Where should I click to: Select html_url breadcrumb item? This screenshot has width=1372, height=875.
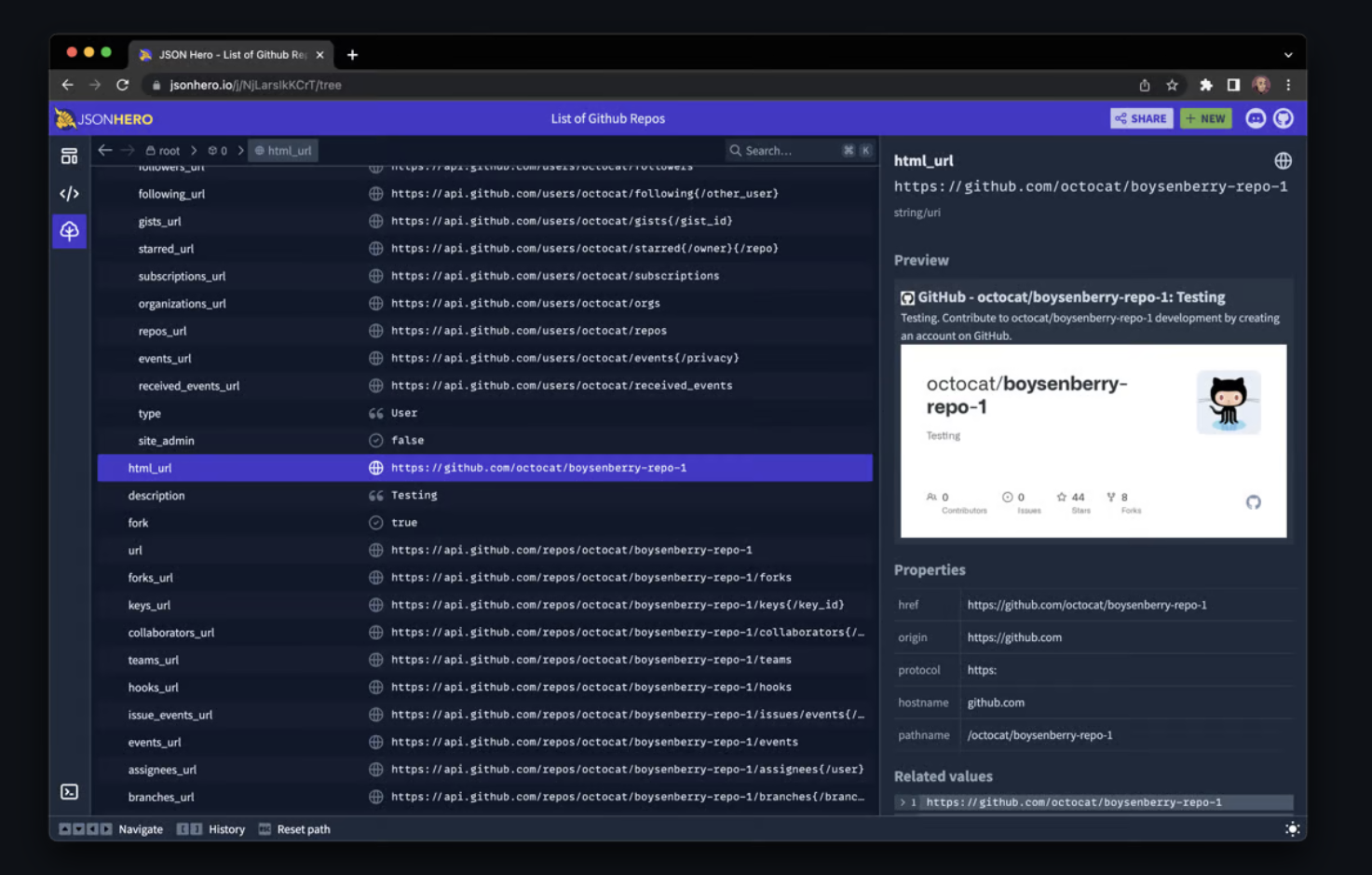283,150
